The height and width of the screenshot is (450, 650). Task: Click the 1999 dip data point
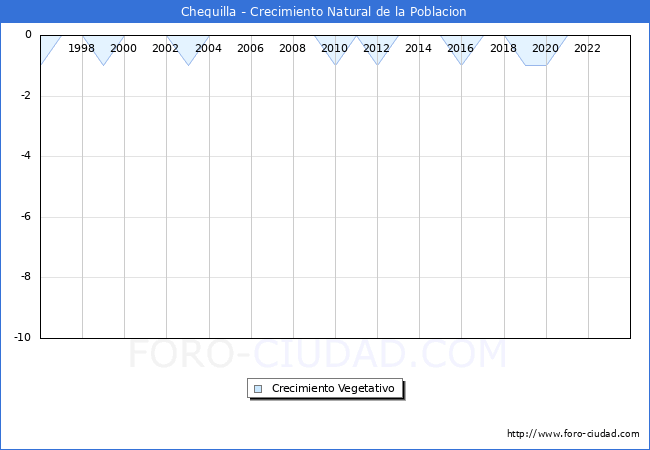click(x=104, y=65)
